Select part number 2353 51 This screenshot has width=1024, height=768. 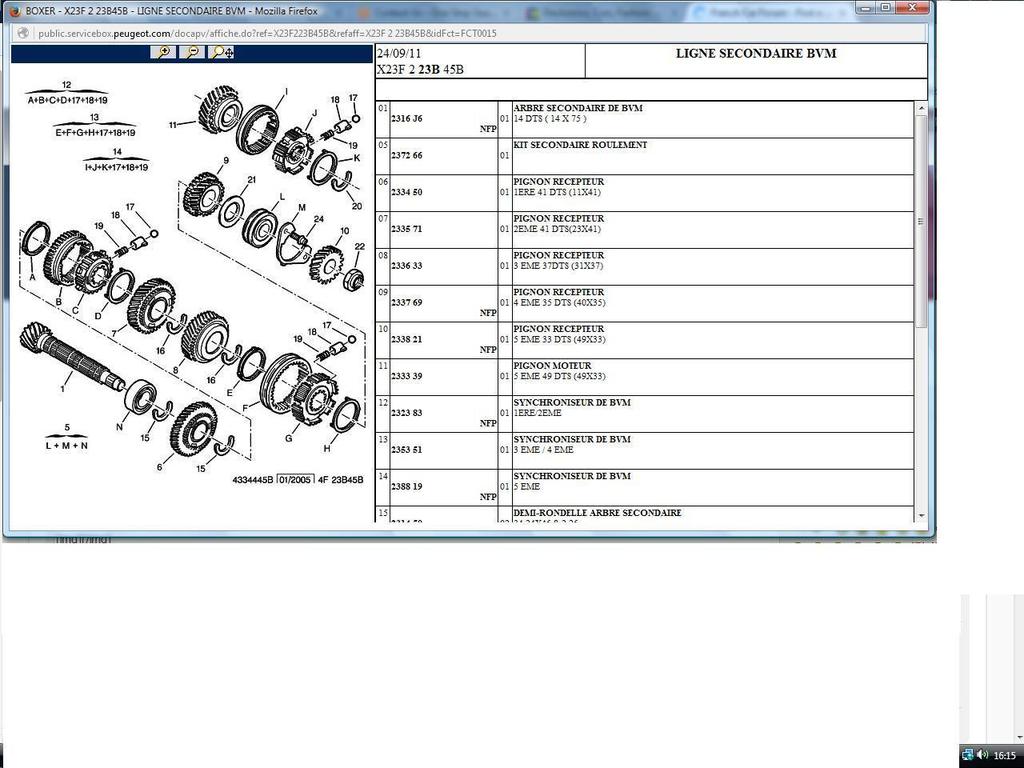(x=406, y=450)
